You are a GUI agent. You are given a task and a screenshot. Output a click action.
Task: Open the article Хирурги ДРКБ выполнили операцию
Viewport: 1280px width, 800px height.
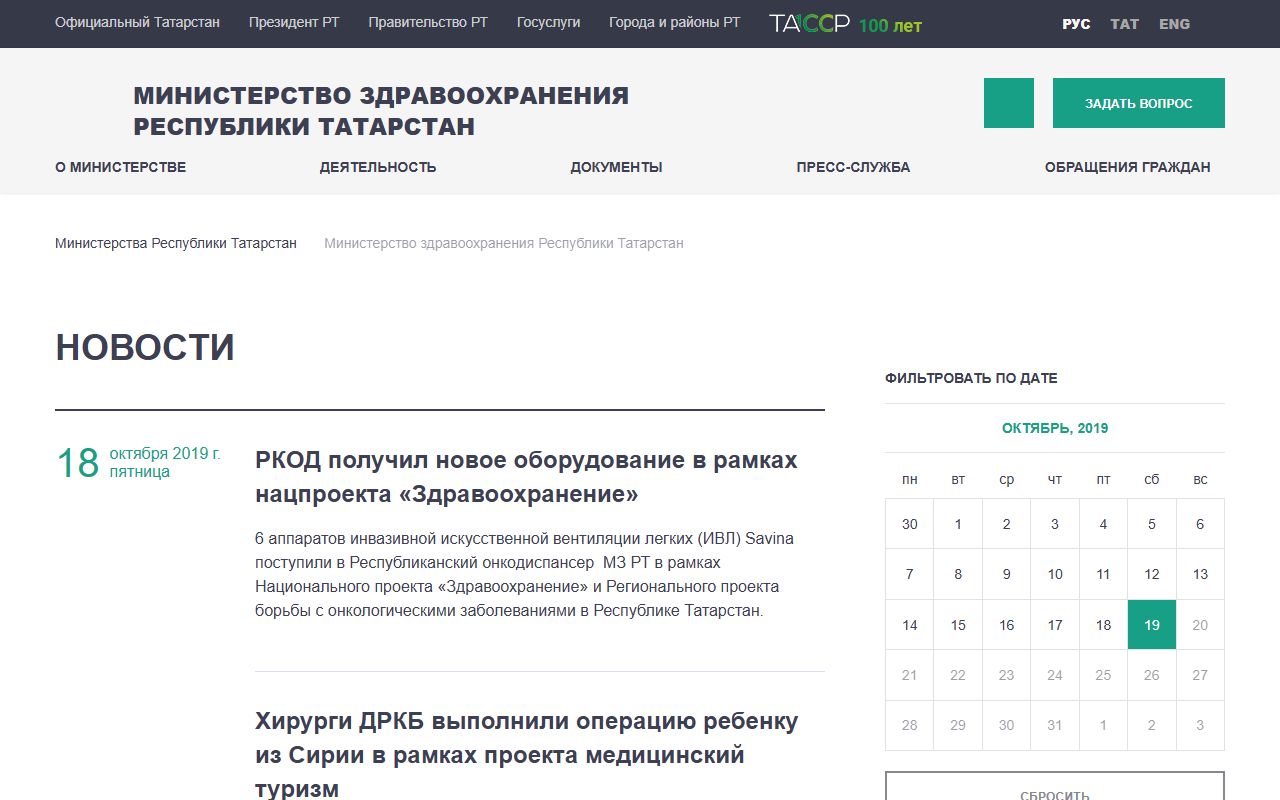tap(526, 754)
